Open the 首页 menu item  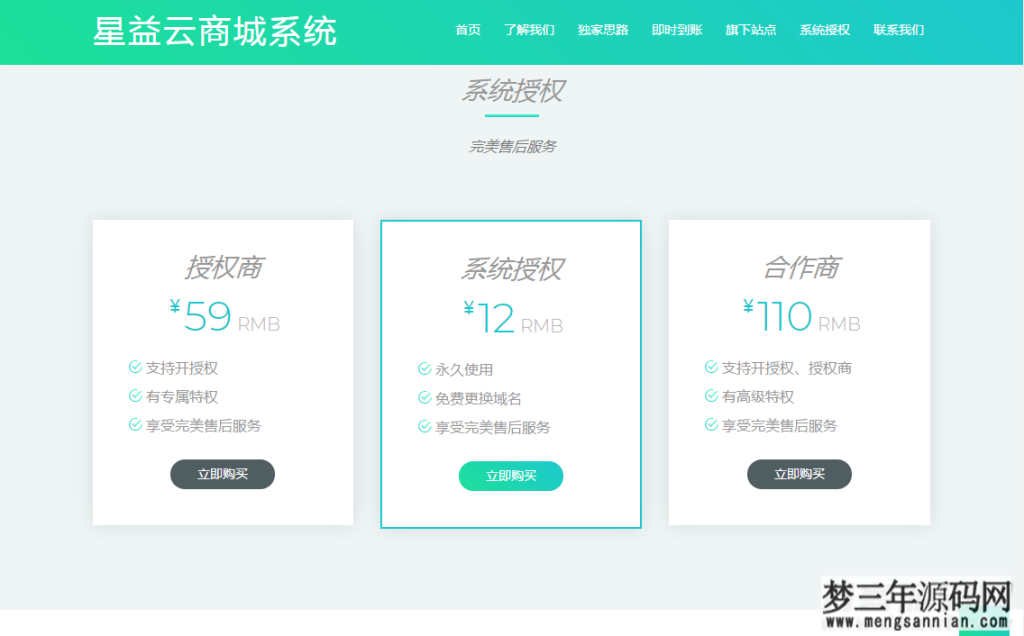[x=468, y=30]
